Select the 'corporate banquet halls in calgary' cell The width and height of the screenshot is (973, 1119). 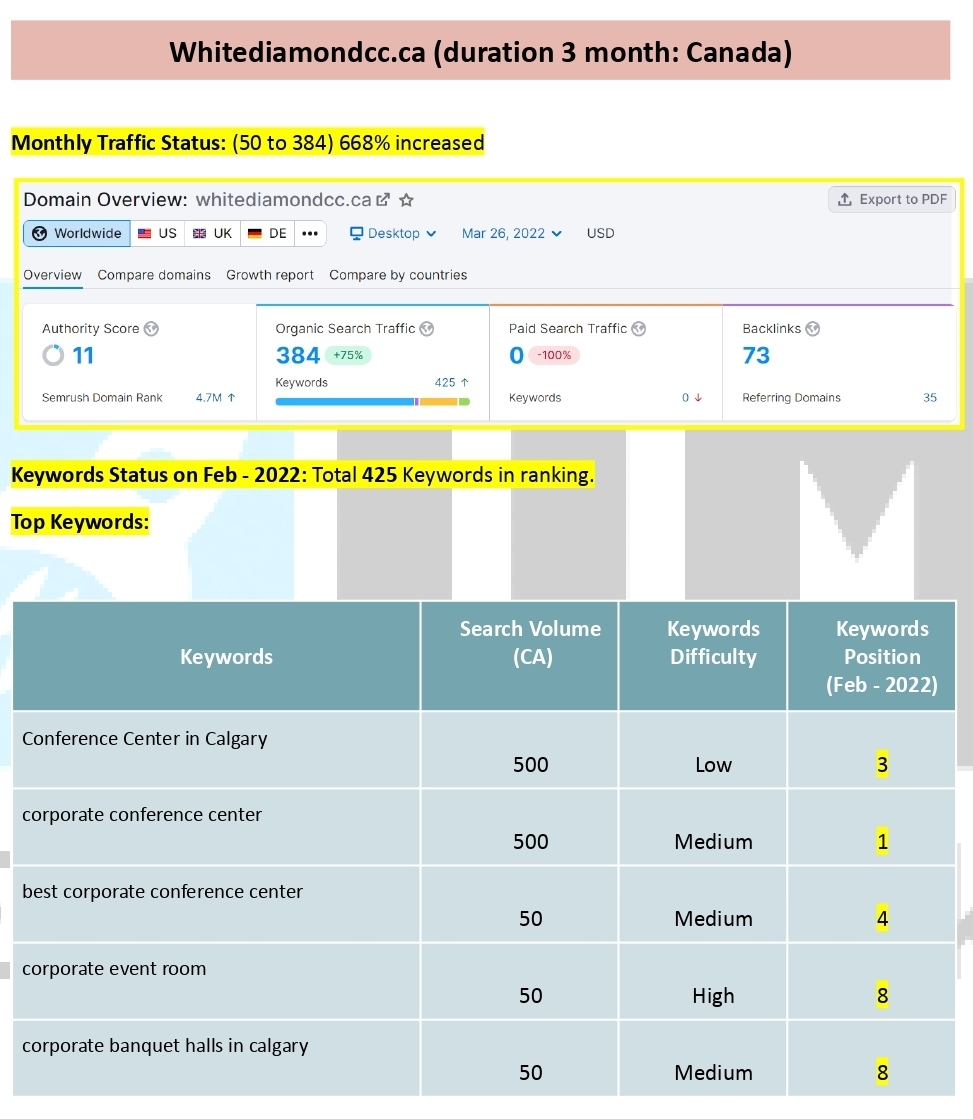tap(216, 1058)
